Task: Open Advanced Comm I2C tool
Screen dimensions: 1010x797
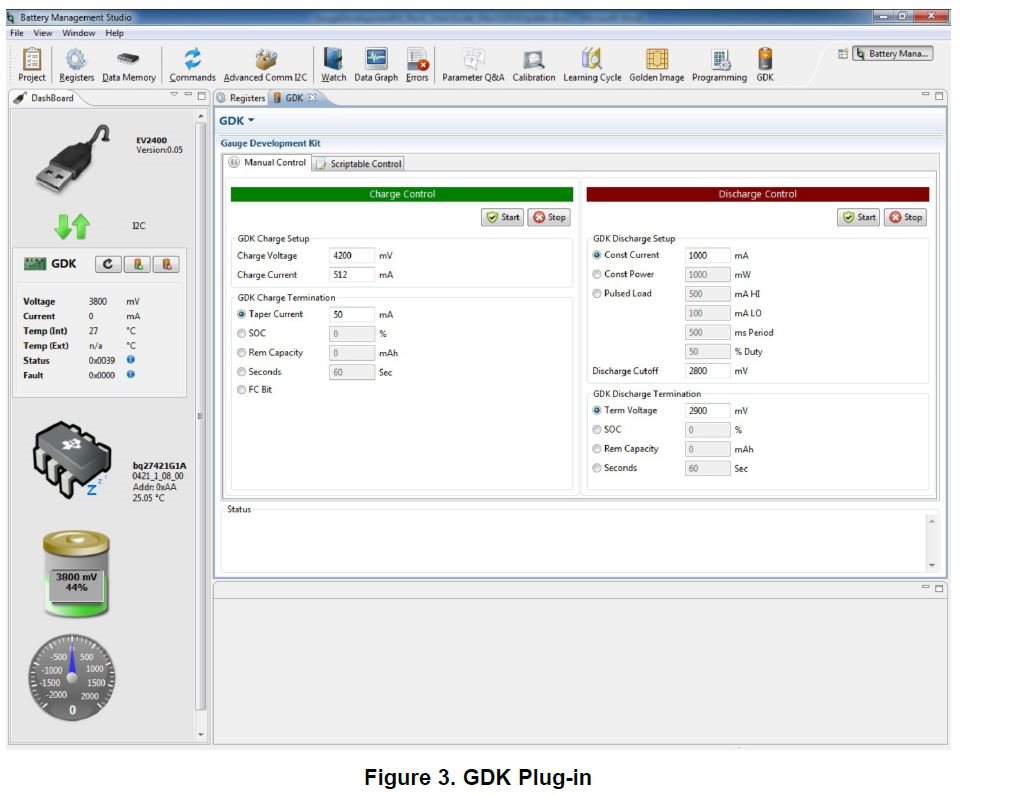Action: [x=265, y=65]
